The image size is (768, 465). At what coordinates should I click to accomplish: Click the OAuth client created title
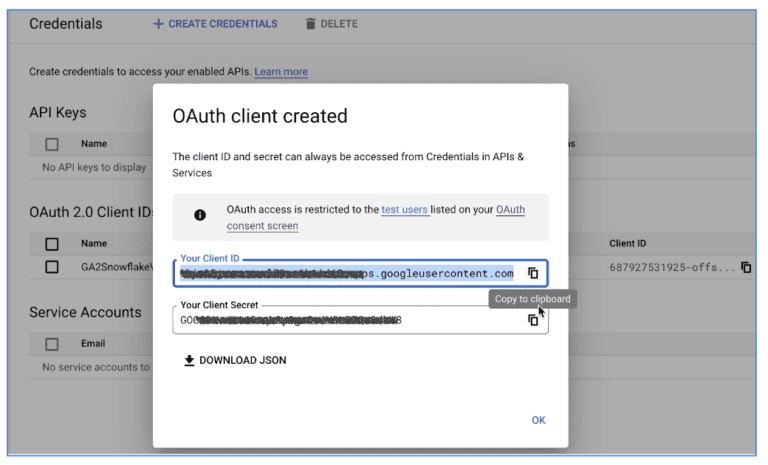point(260,117)
